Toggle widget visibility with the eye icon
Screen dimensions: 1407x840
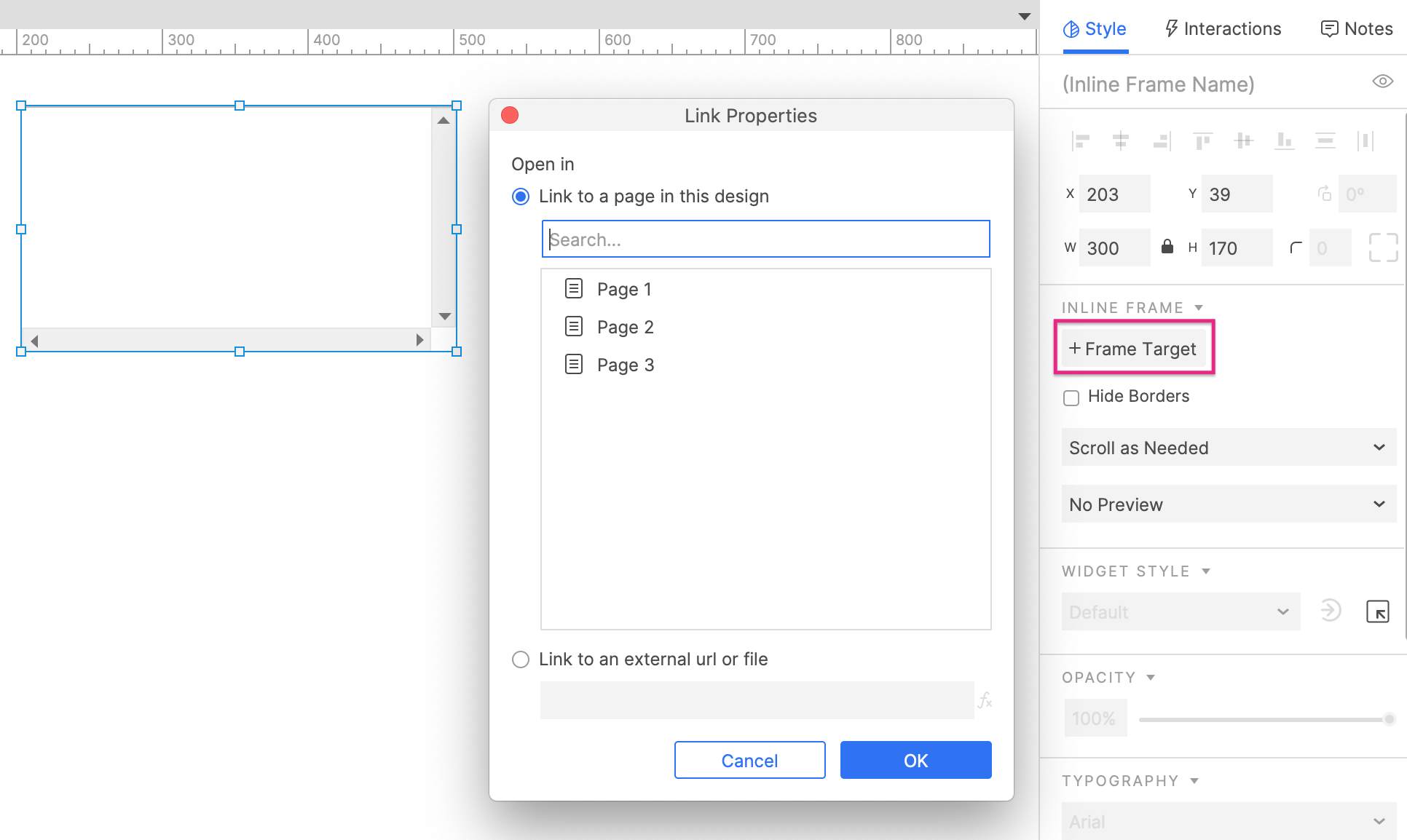(x=1382, y=82)
